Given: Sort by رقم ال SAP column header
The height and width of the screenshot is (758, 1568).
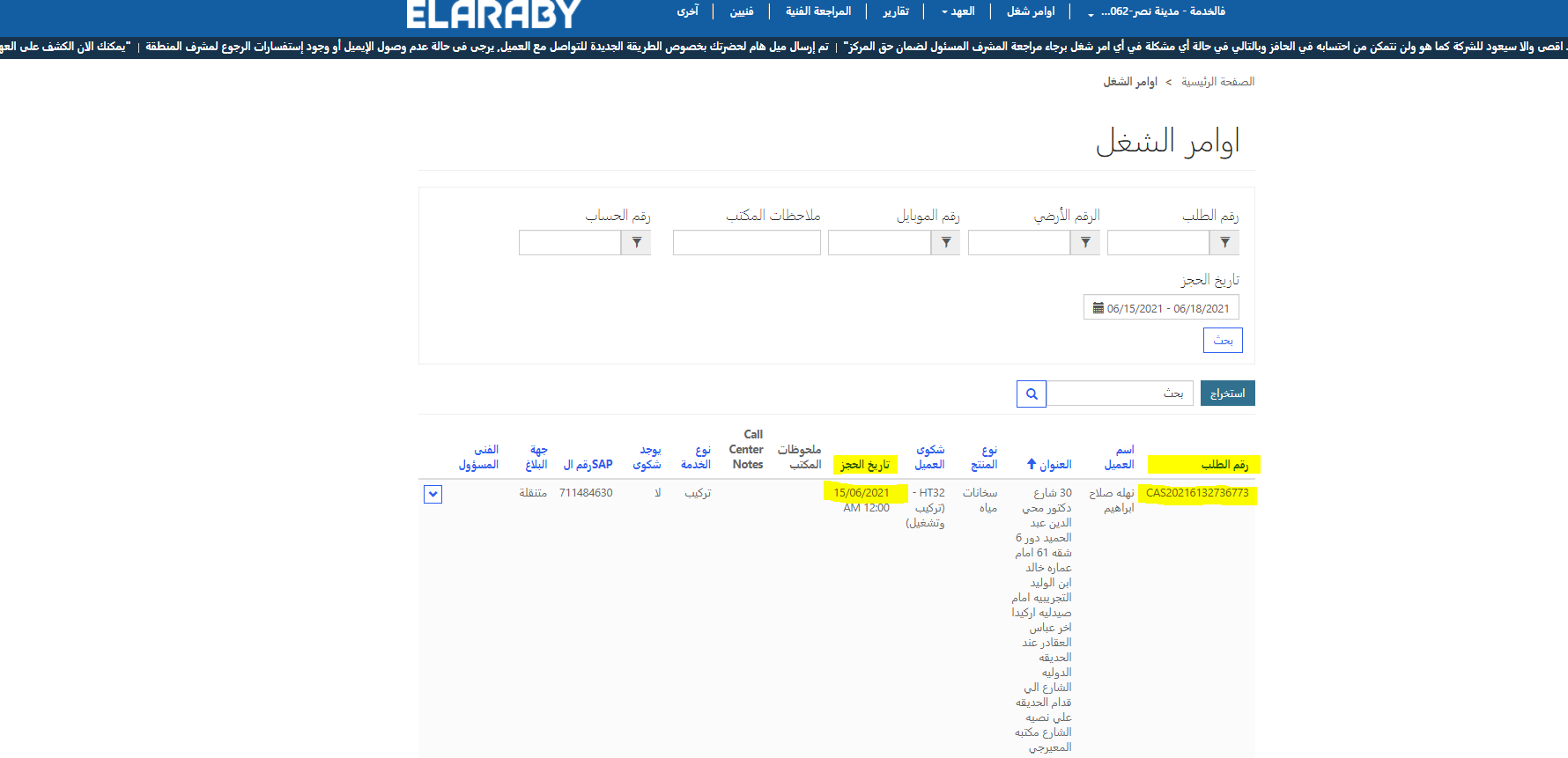Looking at the screenshot, I should tap(588, 464).
